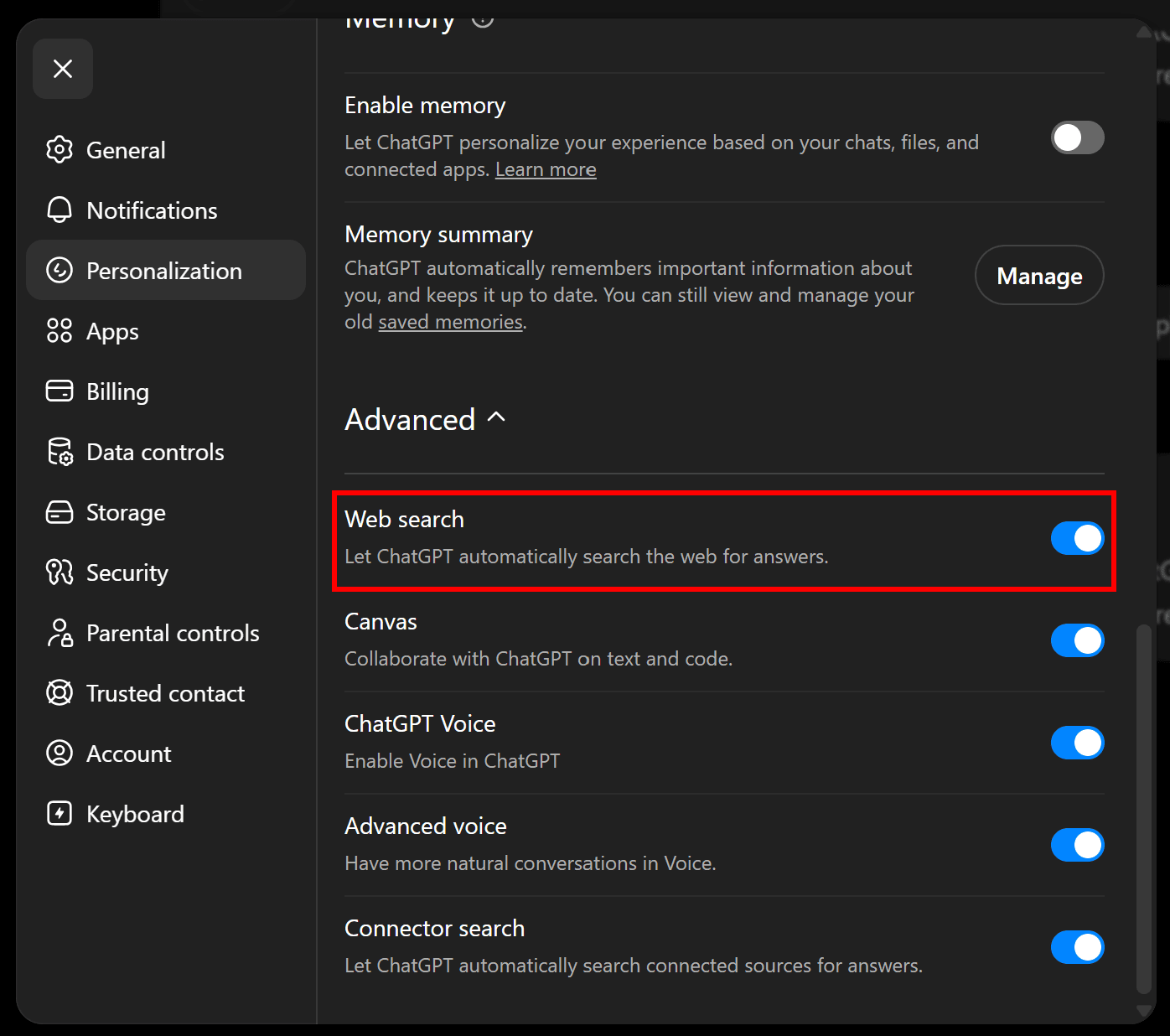Click the settings panel vertical scrollbar
This screenshot has width=1170, height=1036.
tap(1143, 808)
